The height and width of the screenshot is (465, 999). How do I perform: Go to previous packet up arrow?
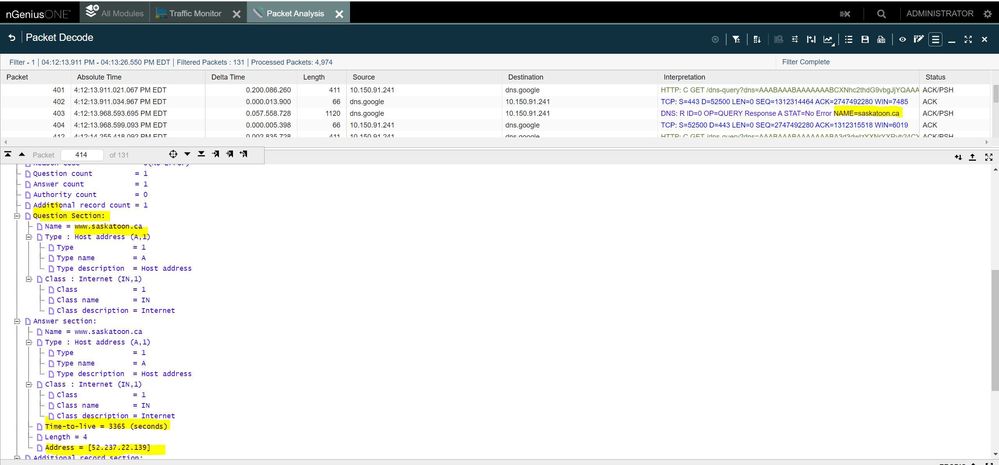pos(22,154)
